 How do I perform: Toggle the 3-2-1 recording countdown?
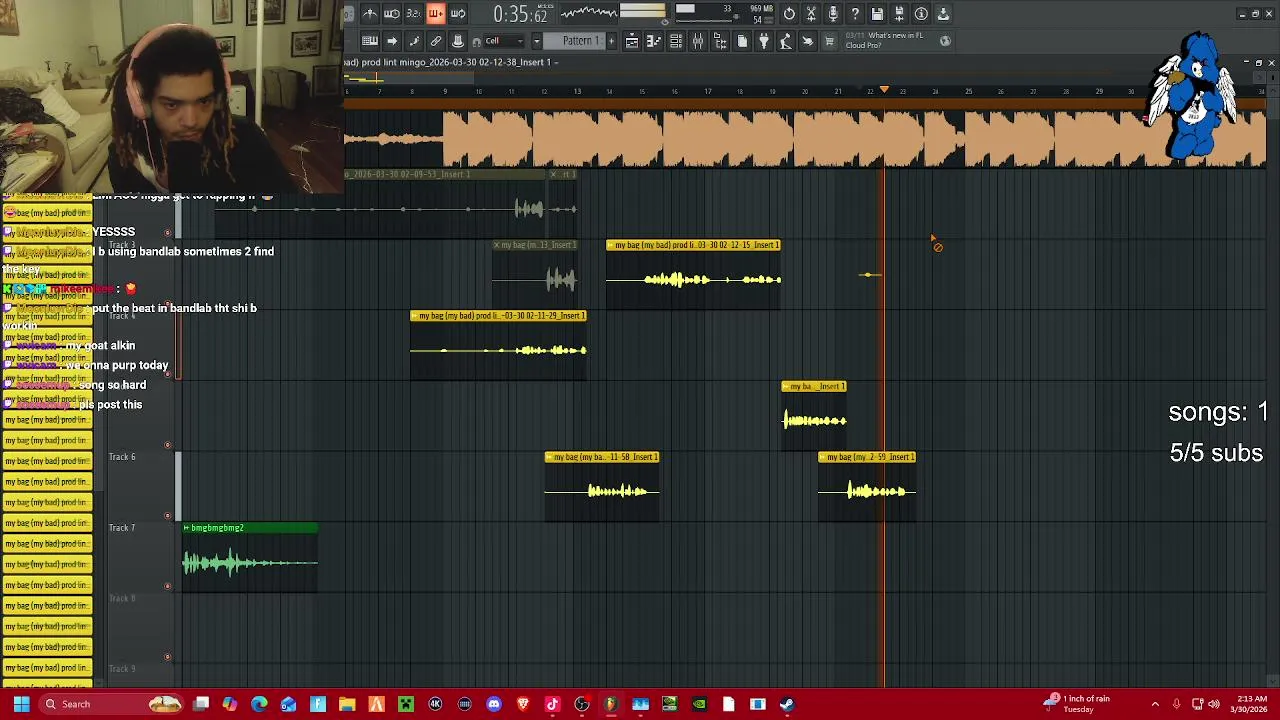point(413,14)
